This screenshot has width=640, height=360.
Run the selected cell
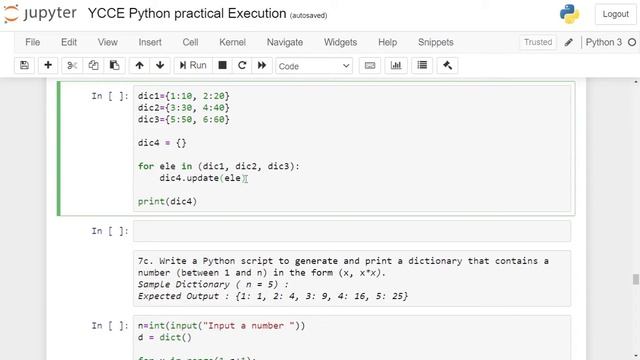pos(193,65)
